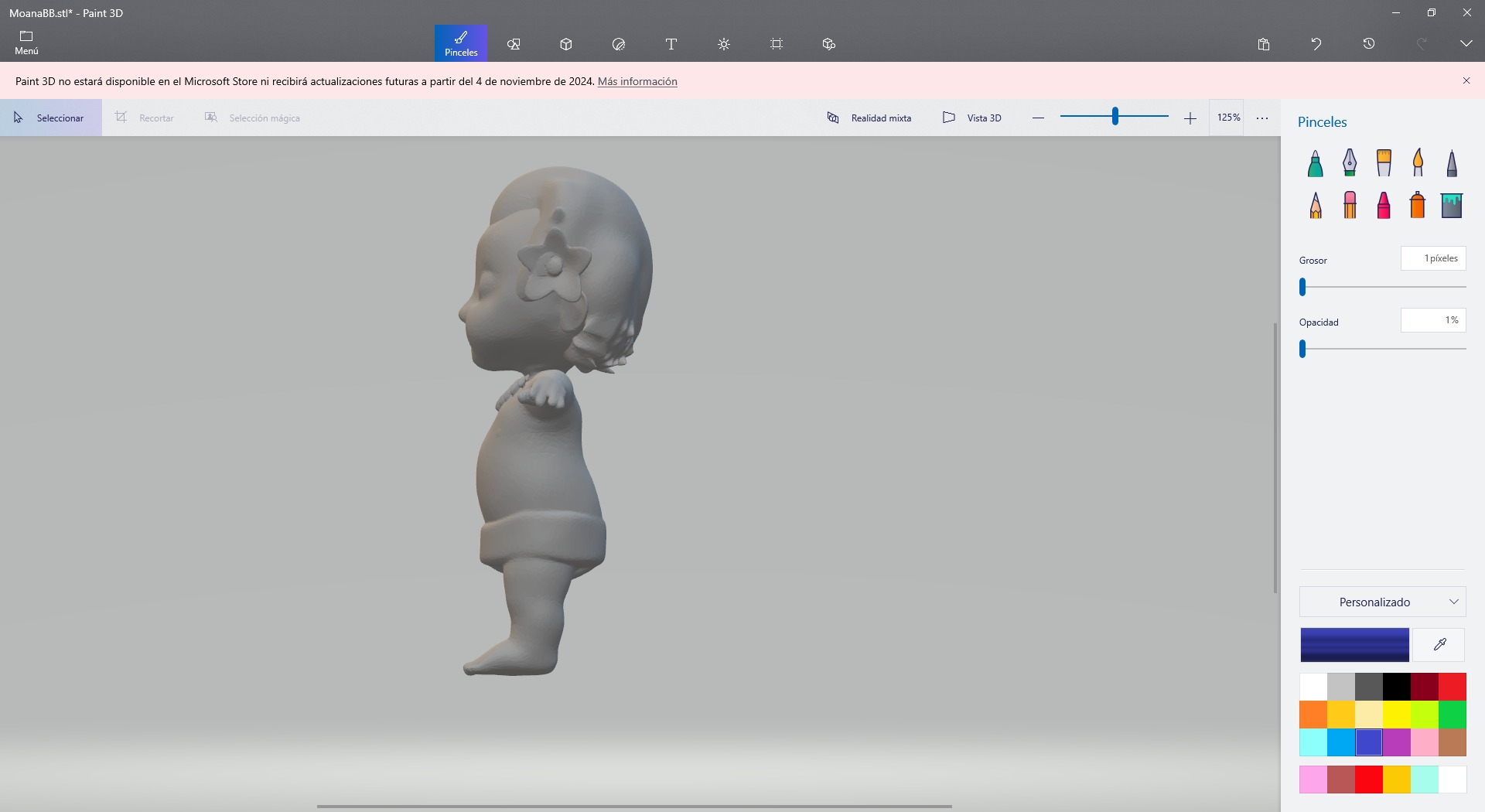Pick the light cyan color swatch

point(1313,742)
